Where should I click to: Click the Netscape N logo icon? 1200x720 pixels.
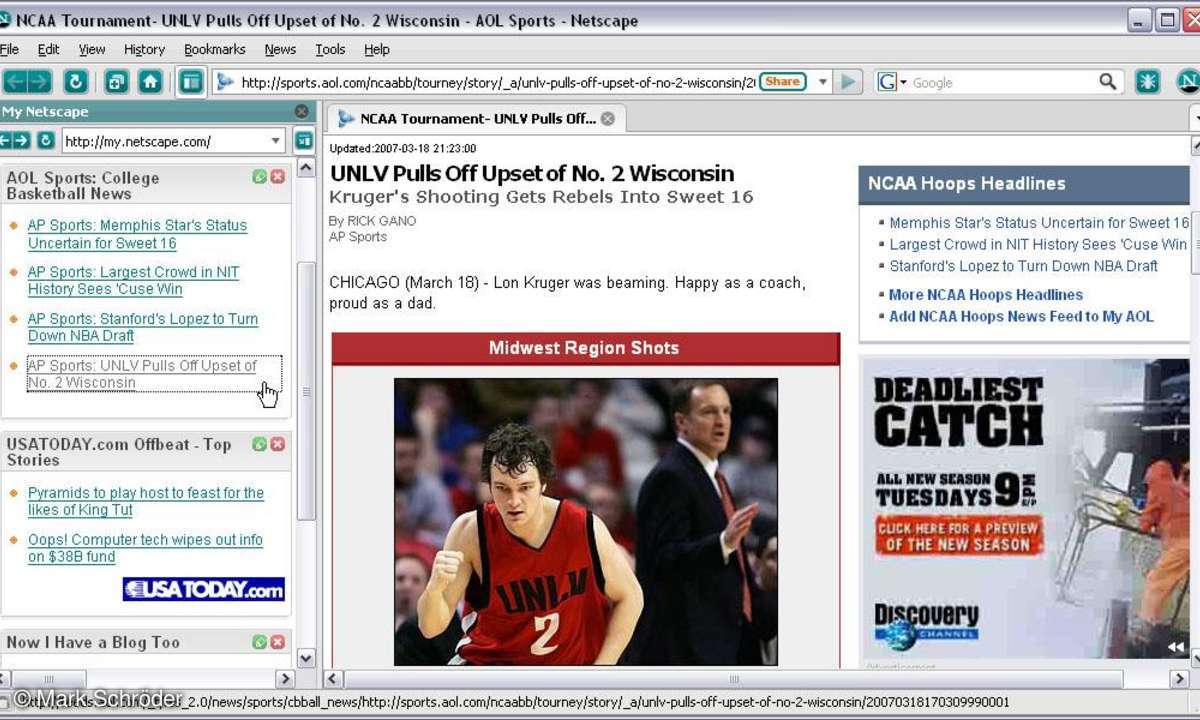1187,82
